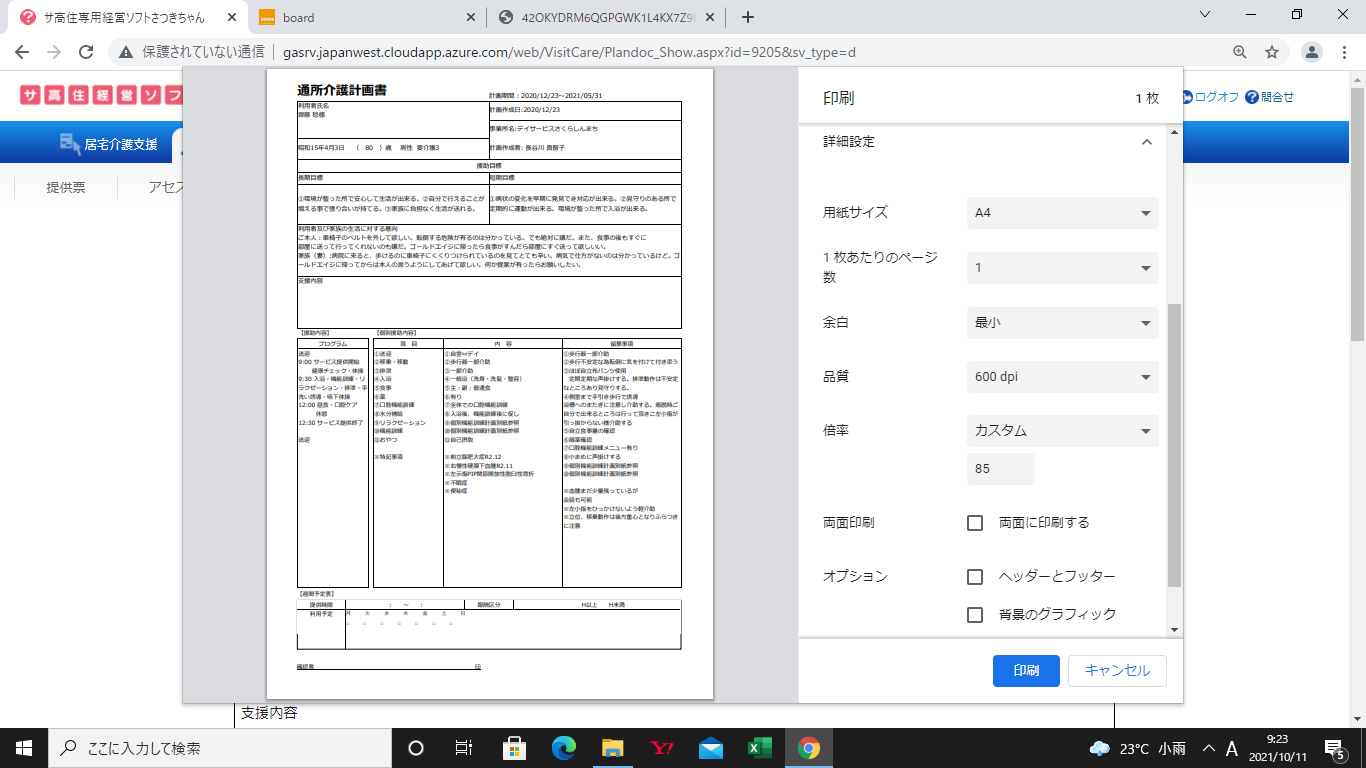Enable 両面に印刷する checkbox

click(x=975, y=523)
